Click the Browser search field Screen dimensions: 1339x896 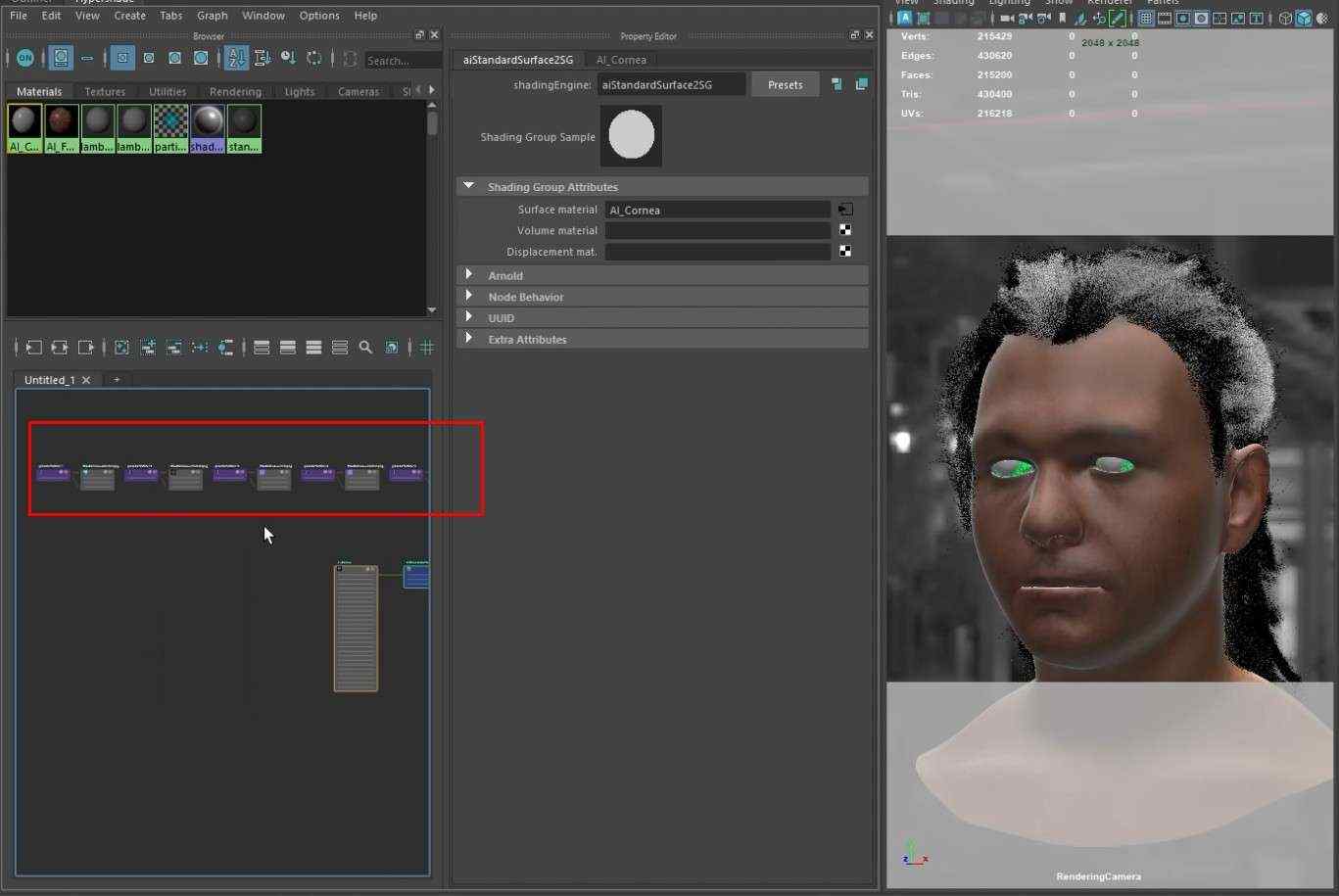click(403, 61)
